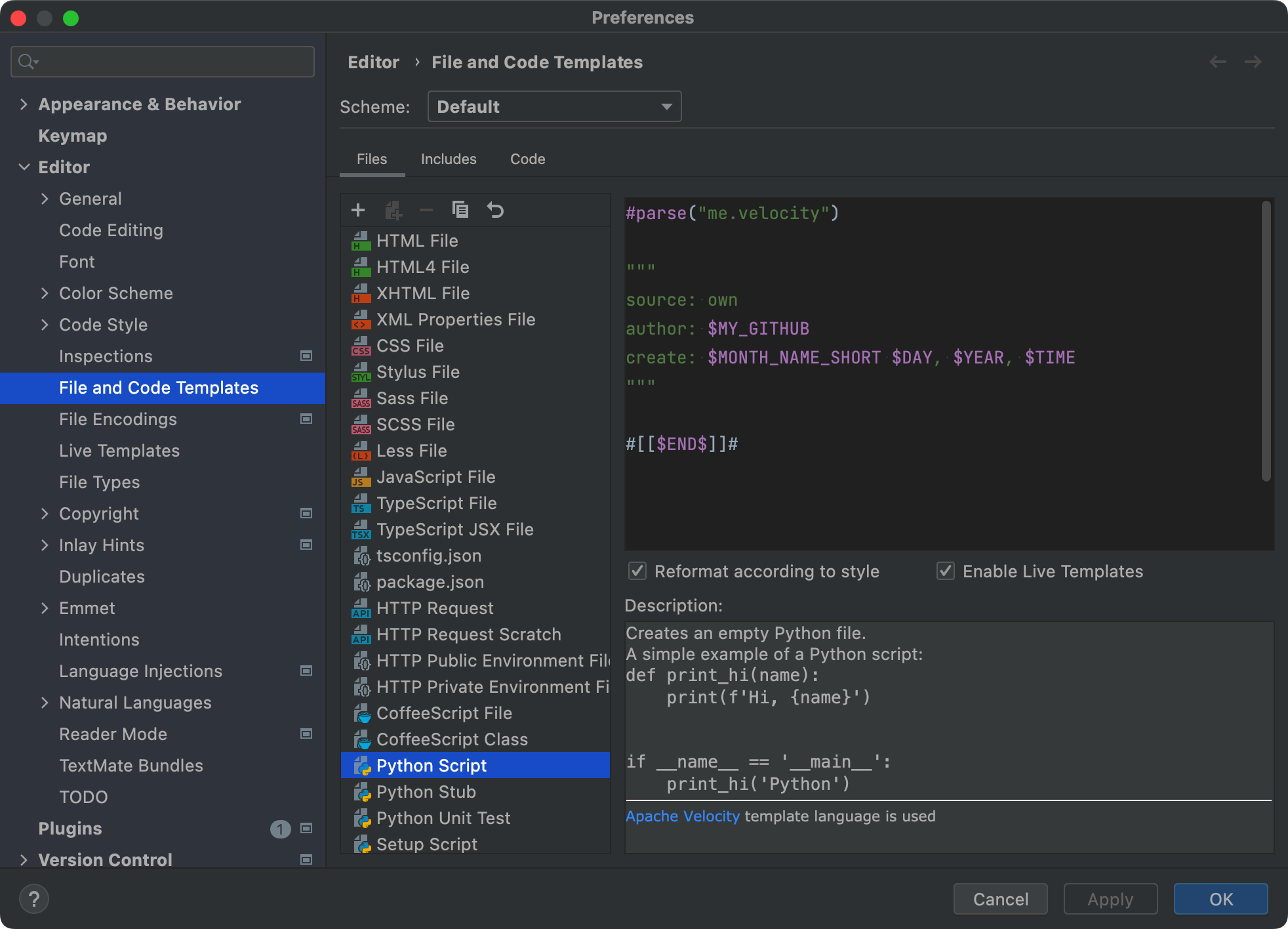
Task: Collapse the Editor tree node
Action: tap(24, 167)
